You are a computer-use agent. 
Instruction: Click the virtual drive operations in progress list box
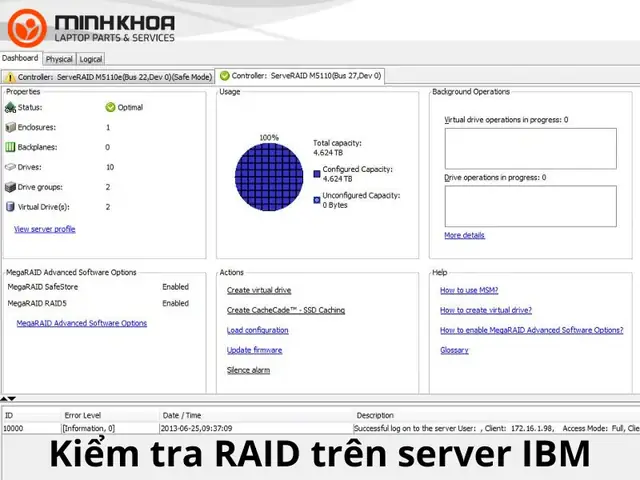[531, 149]
